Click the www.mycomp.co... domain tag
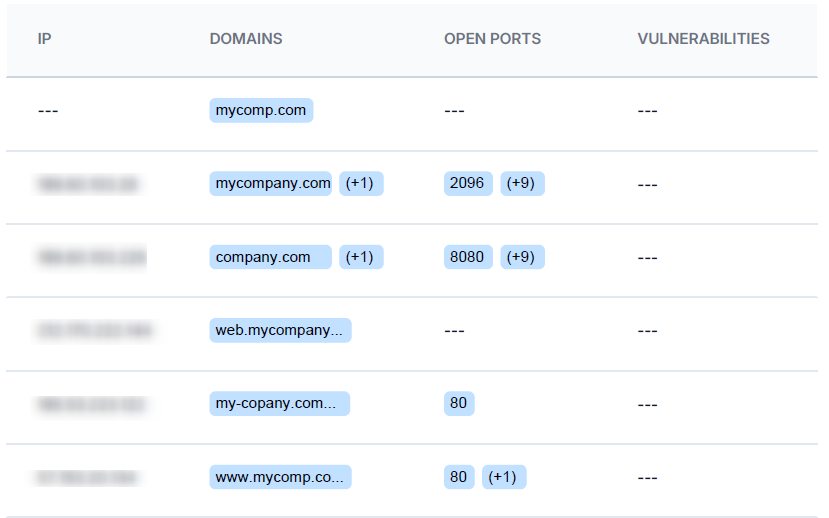Image resolution: width=829 pixels, height=518 pixels. point(280,477)
